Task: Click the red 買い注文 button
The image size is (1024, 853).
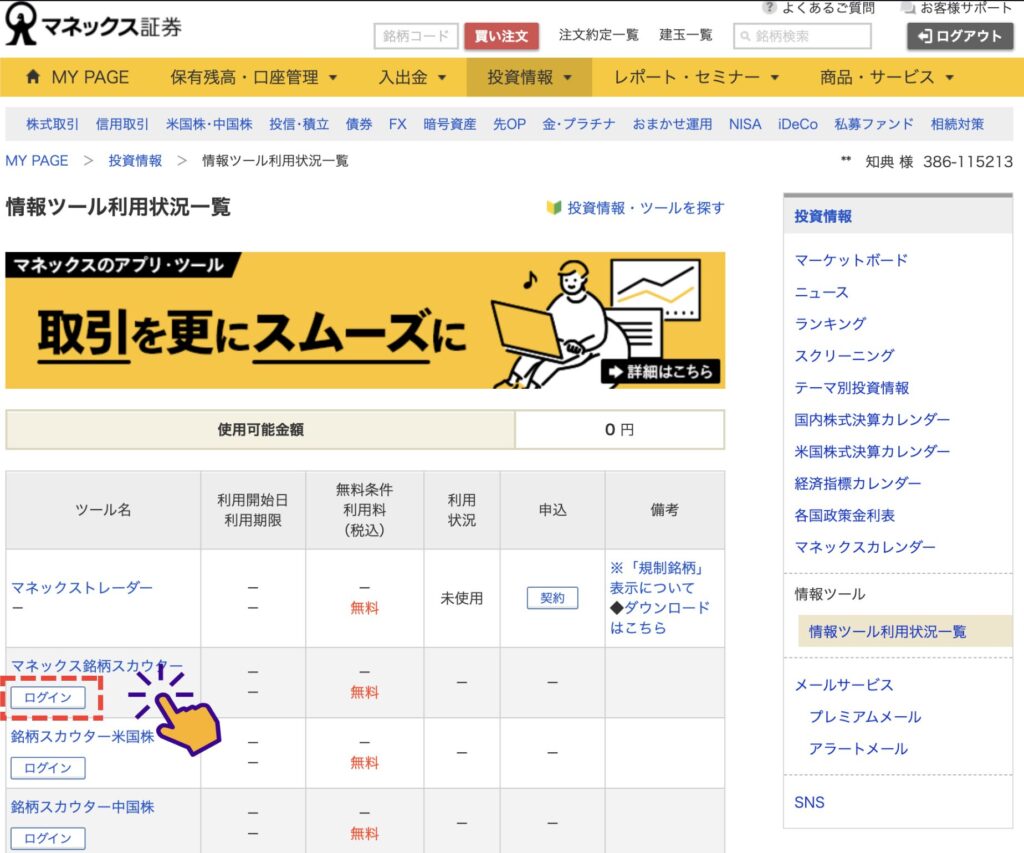Action: click(502, 36)
